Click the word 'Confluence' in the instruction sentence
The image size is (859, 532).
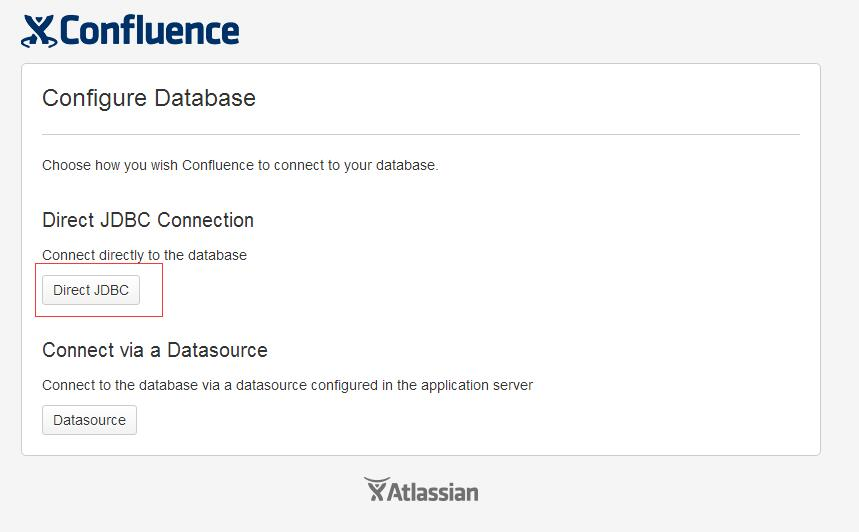pos(218,165)
